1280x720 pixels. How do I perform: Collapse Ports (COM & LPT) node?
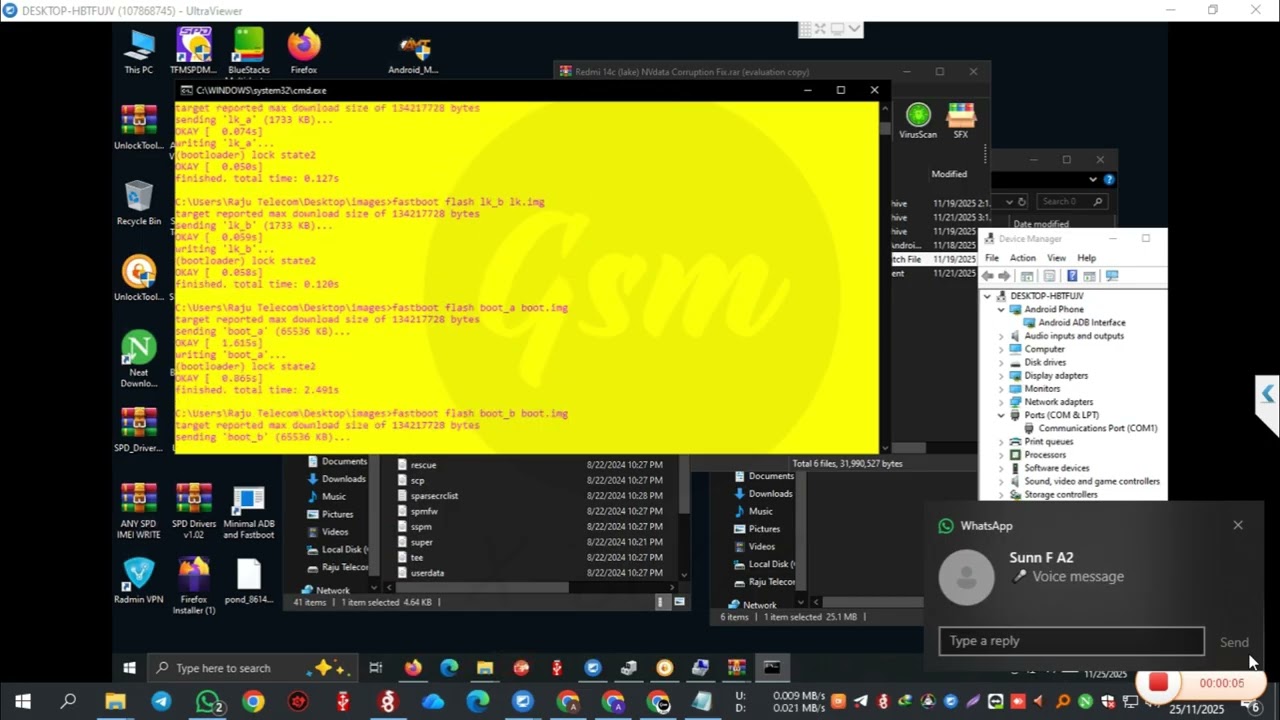1001,415
